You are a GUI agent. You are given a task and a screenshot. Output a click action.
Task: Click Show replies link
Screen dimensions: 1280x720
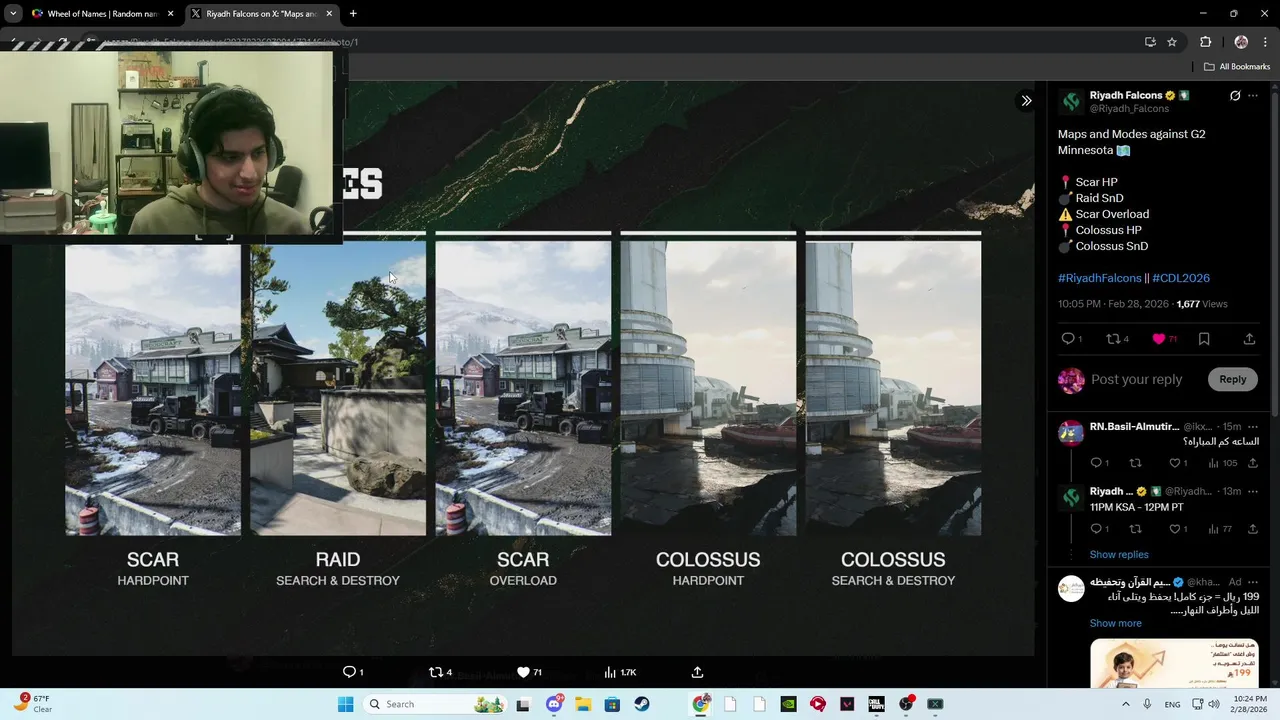1119,554
